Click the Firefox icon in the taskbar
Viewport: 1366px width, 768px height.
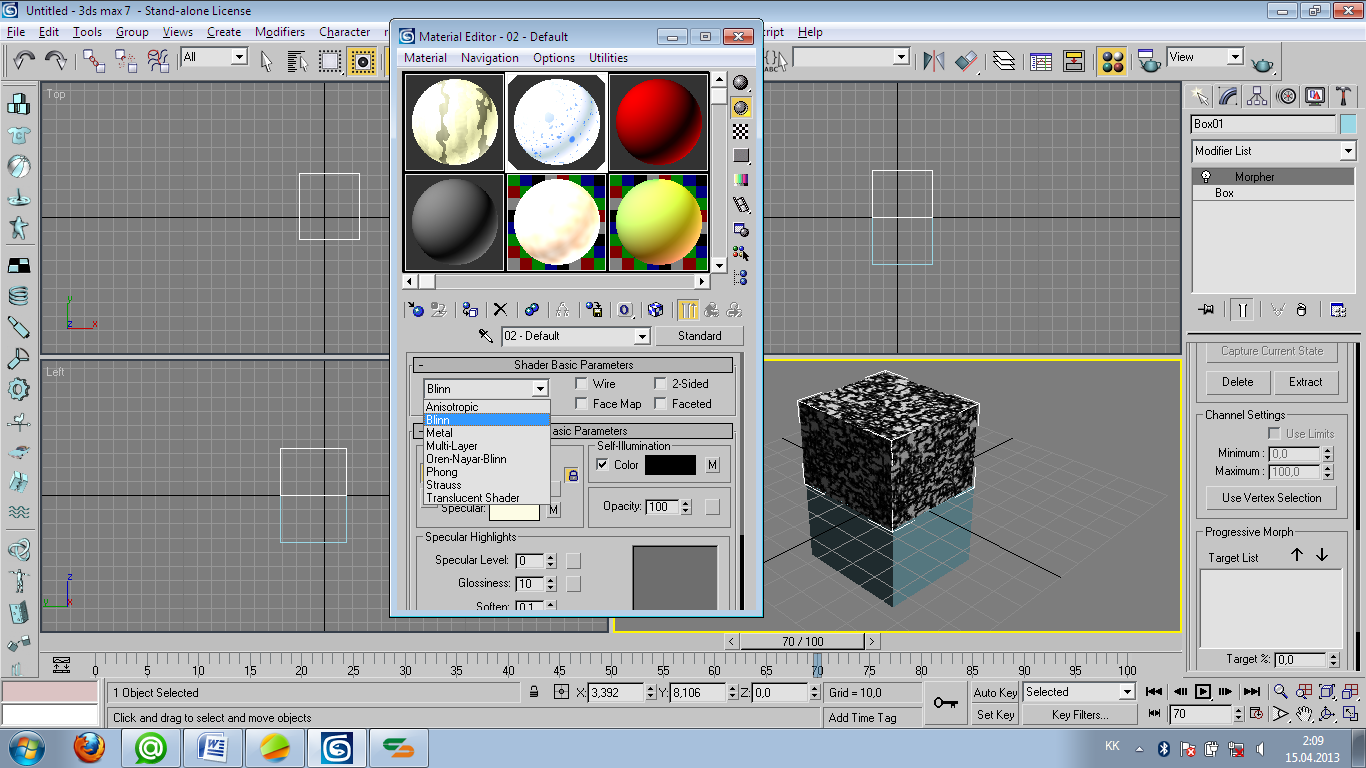tap(89, 747)
